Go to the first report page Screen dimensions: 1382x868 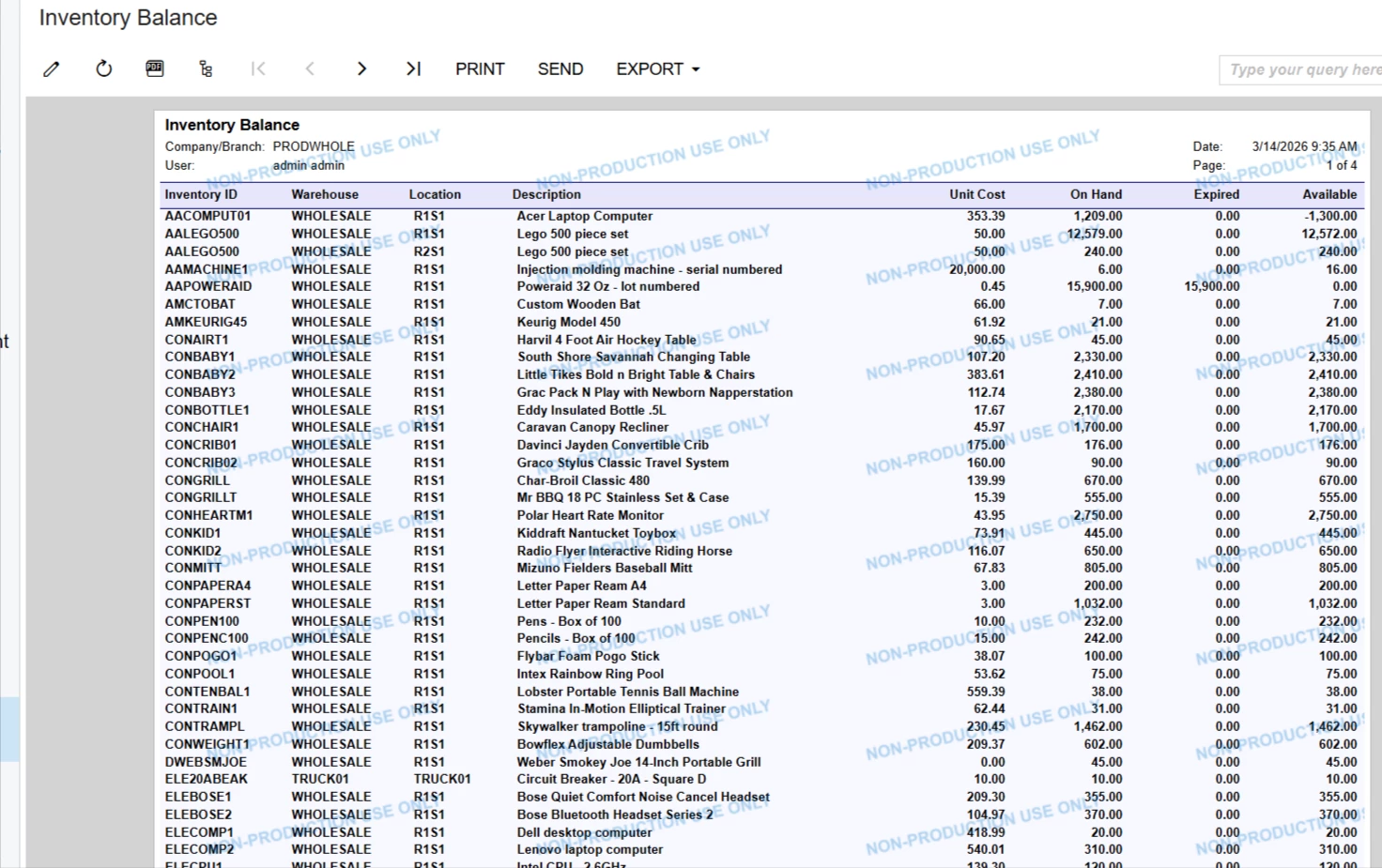[258, 69]
